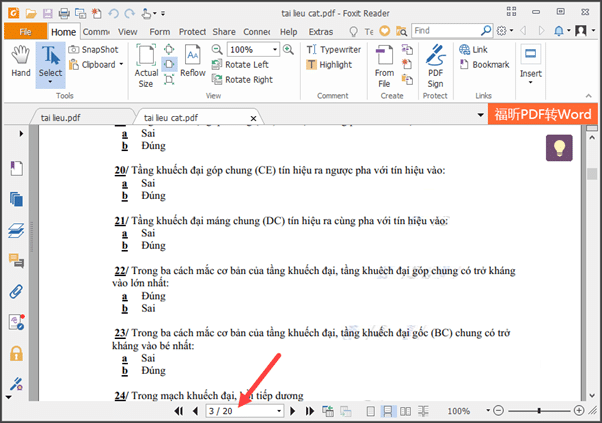Screen dimensions: 602x423
Task: Open the page number dropdown arrow
Action: pyautogui.click(x=278, y=411)
